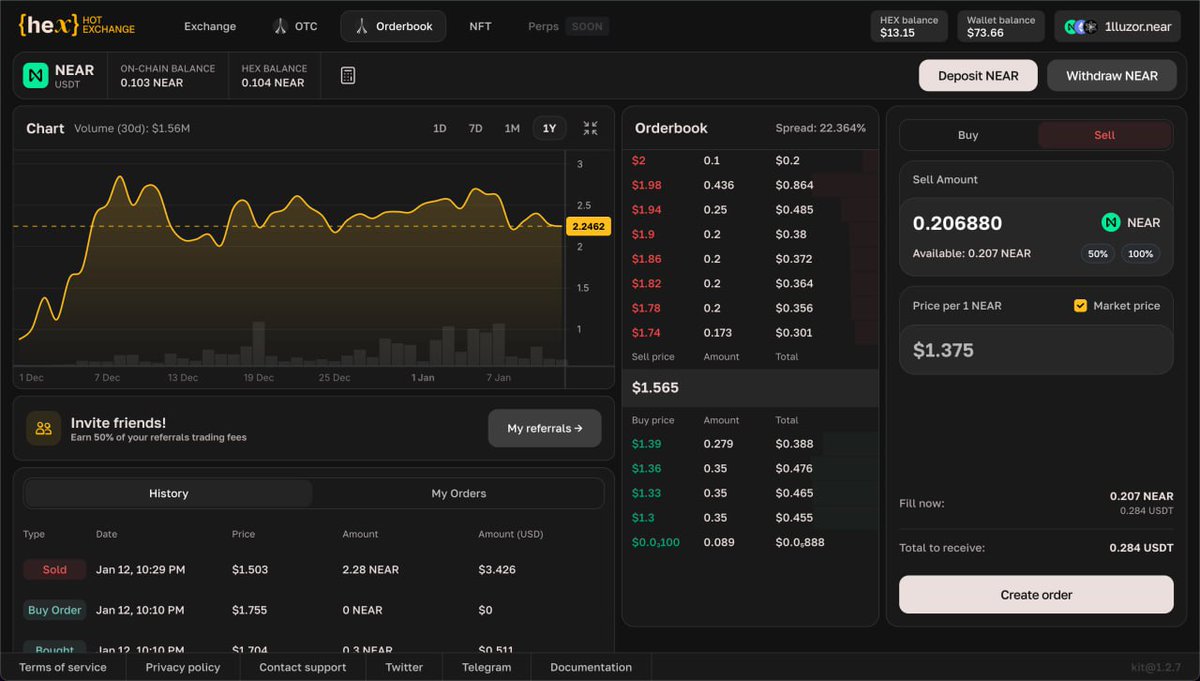Click the chart collapse arrows icon
The image size is (1200, 681).
pos(589,128)
